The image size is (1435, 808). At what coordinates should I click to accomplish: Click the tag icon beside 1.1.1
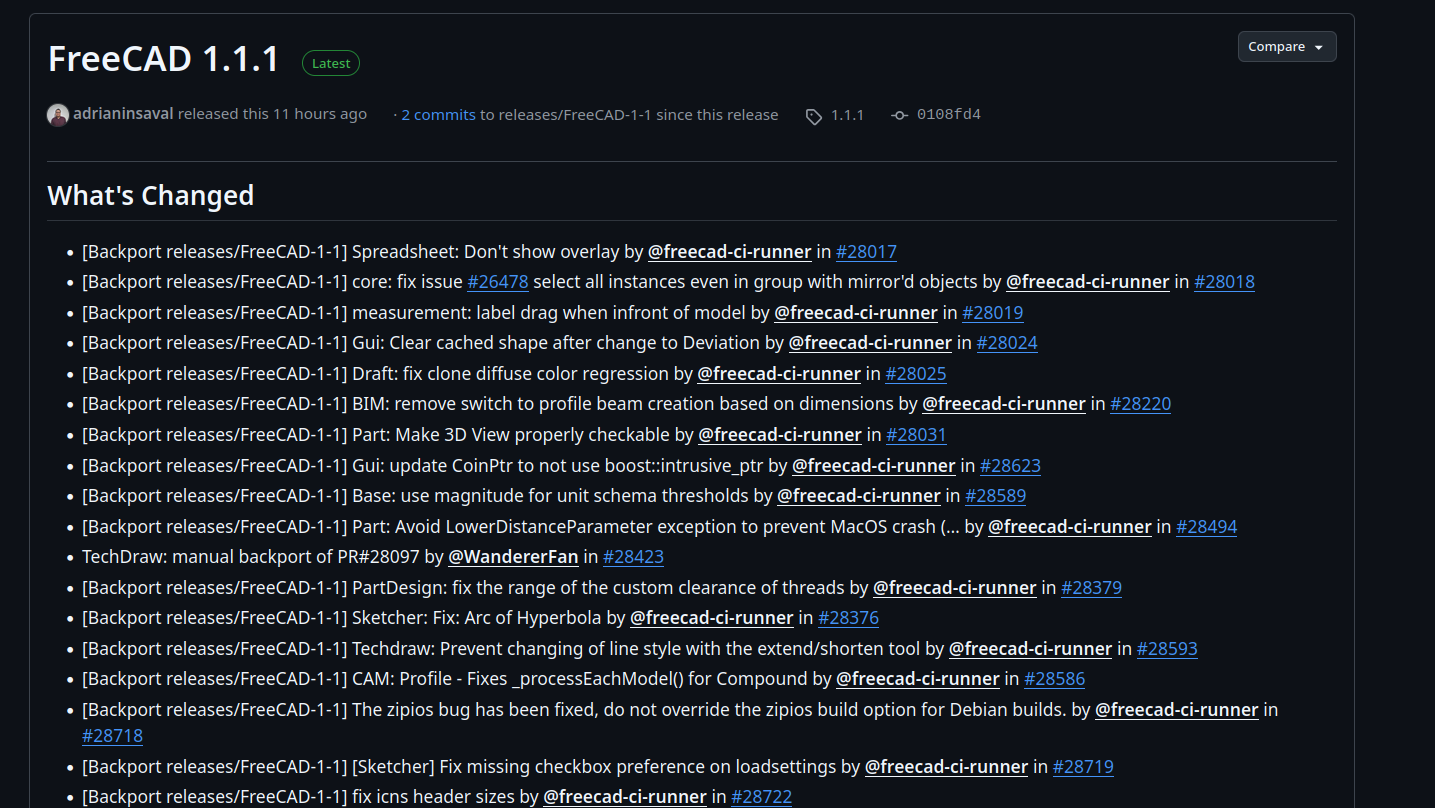point(814,116)
